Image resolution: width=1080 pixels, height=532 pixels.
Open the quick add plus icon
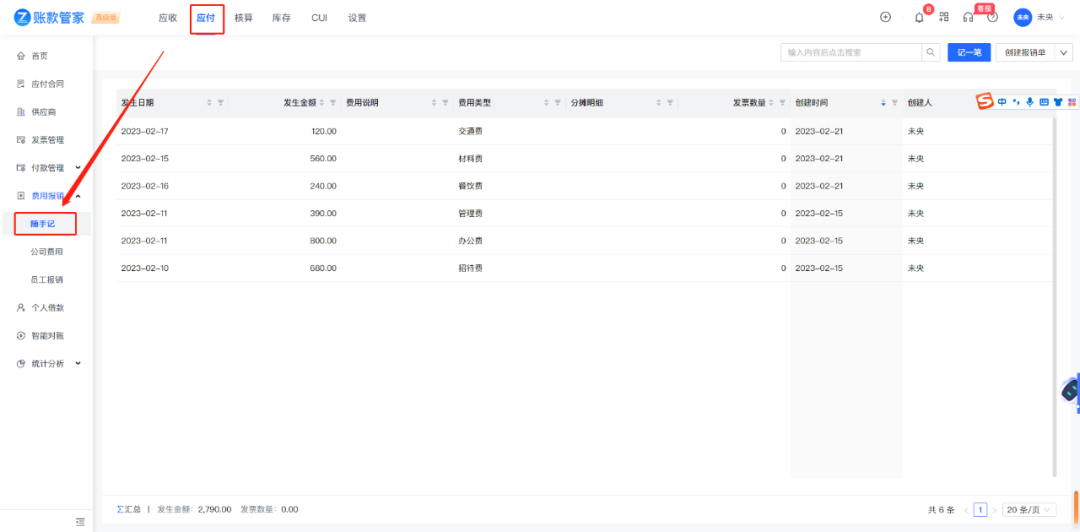pyautogui.click(x=886, y=17)
